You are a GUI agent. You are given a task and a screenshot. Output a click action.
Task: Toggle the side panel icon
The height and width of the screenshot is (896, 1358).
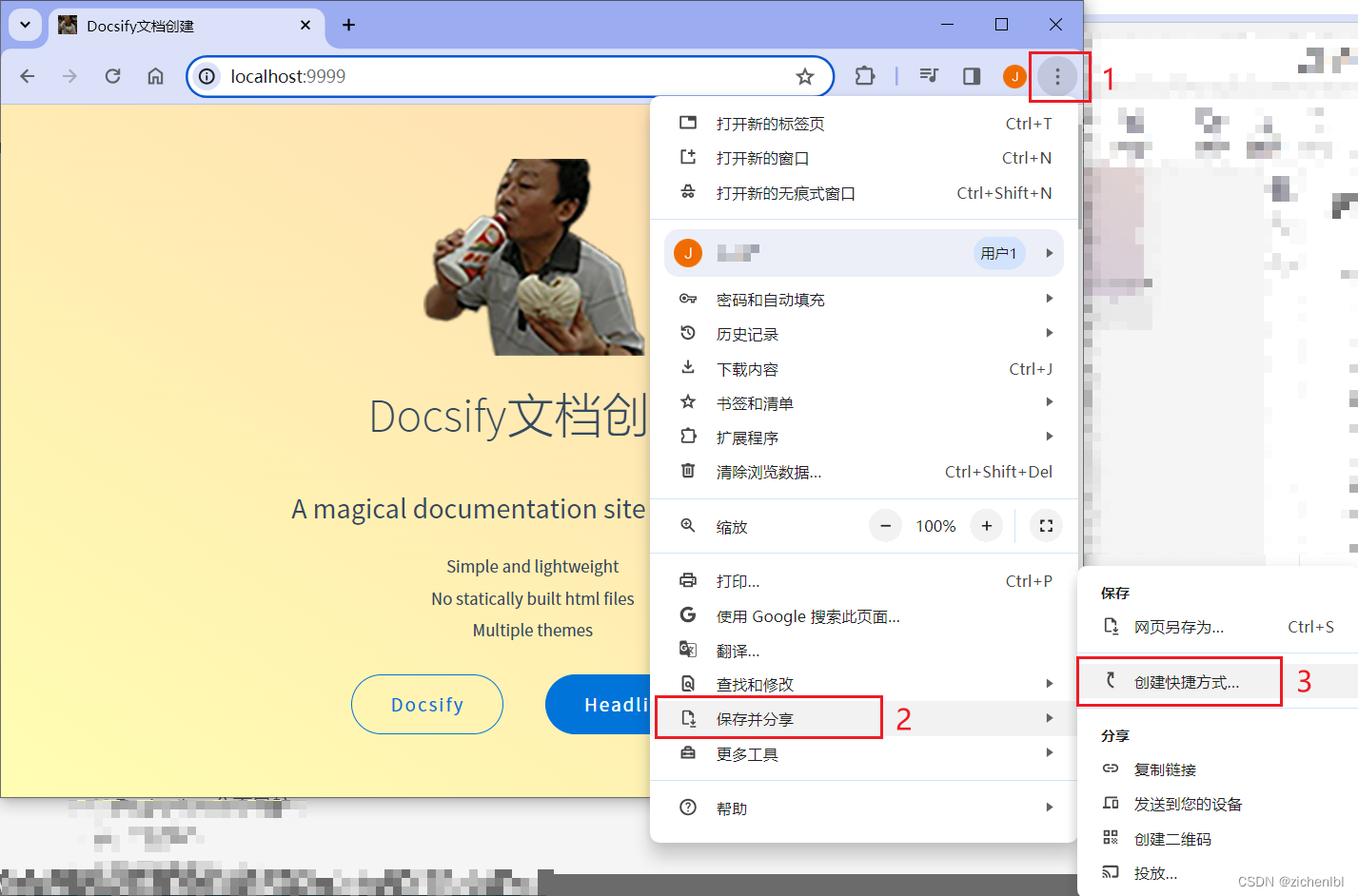coord(972,76)
